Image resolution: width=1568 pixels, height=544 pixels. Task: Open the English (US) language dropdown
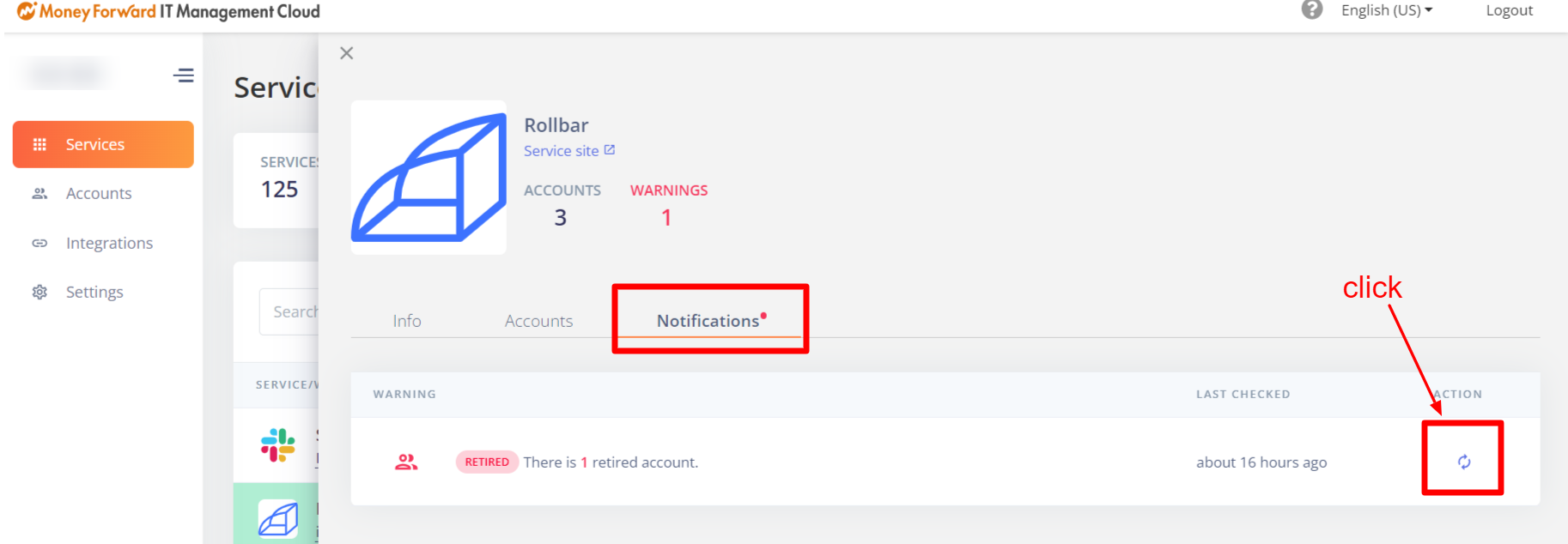[x=1387, y=10]
